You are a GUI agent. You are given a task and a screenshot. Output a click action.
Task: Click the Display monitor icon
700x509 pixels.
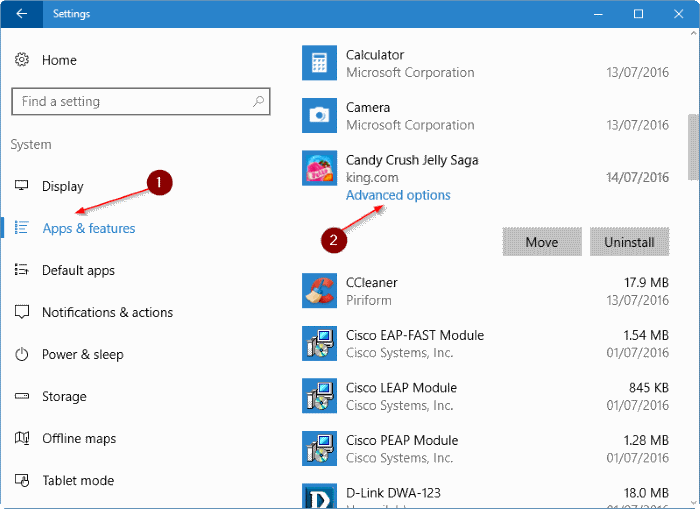point(21,185)
